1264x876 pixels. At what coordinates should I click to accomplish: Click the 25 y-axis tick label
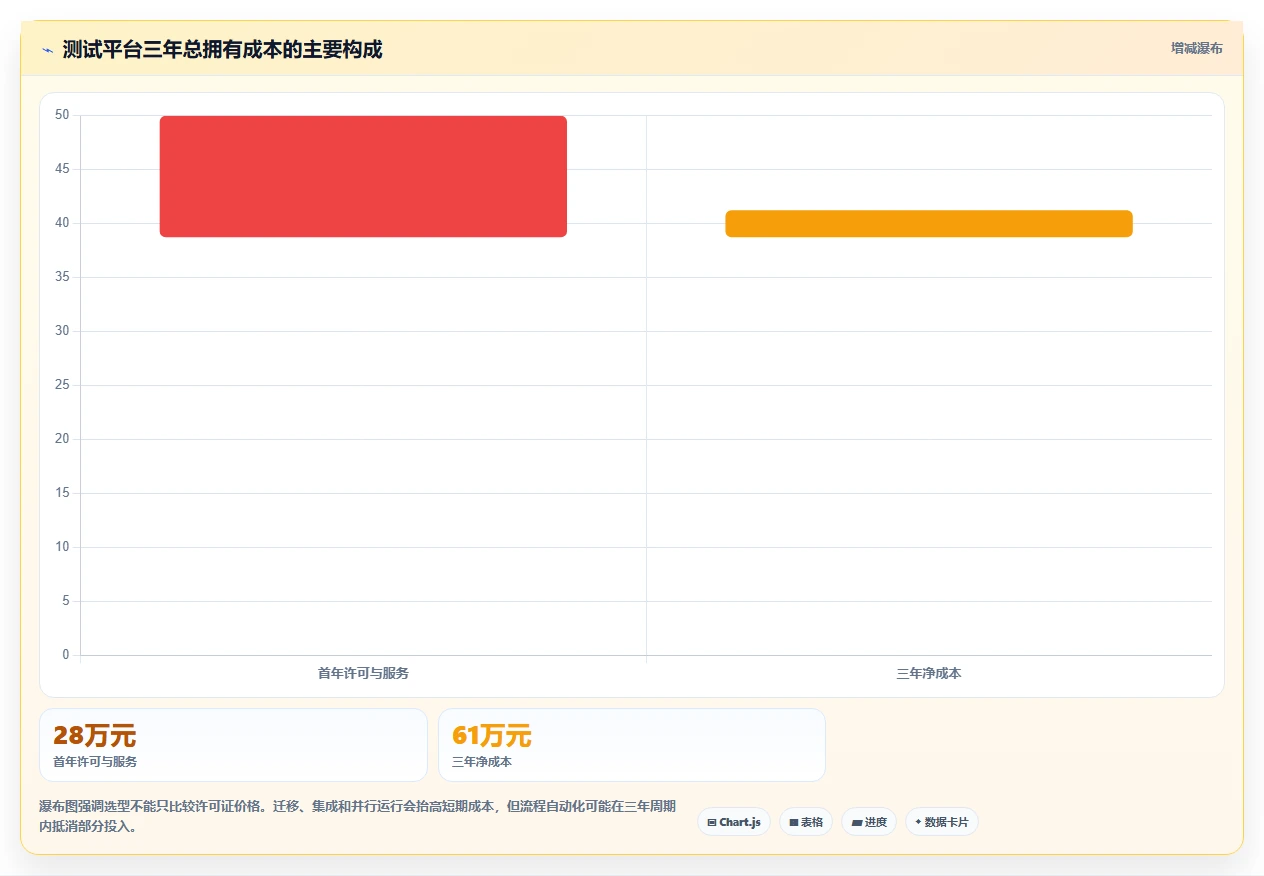[62, 385]
